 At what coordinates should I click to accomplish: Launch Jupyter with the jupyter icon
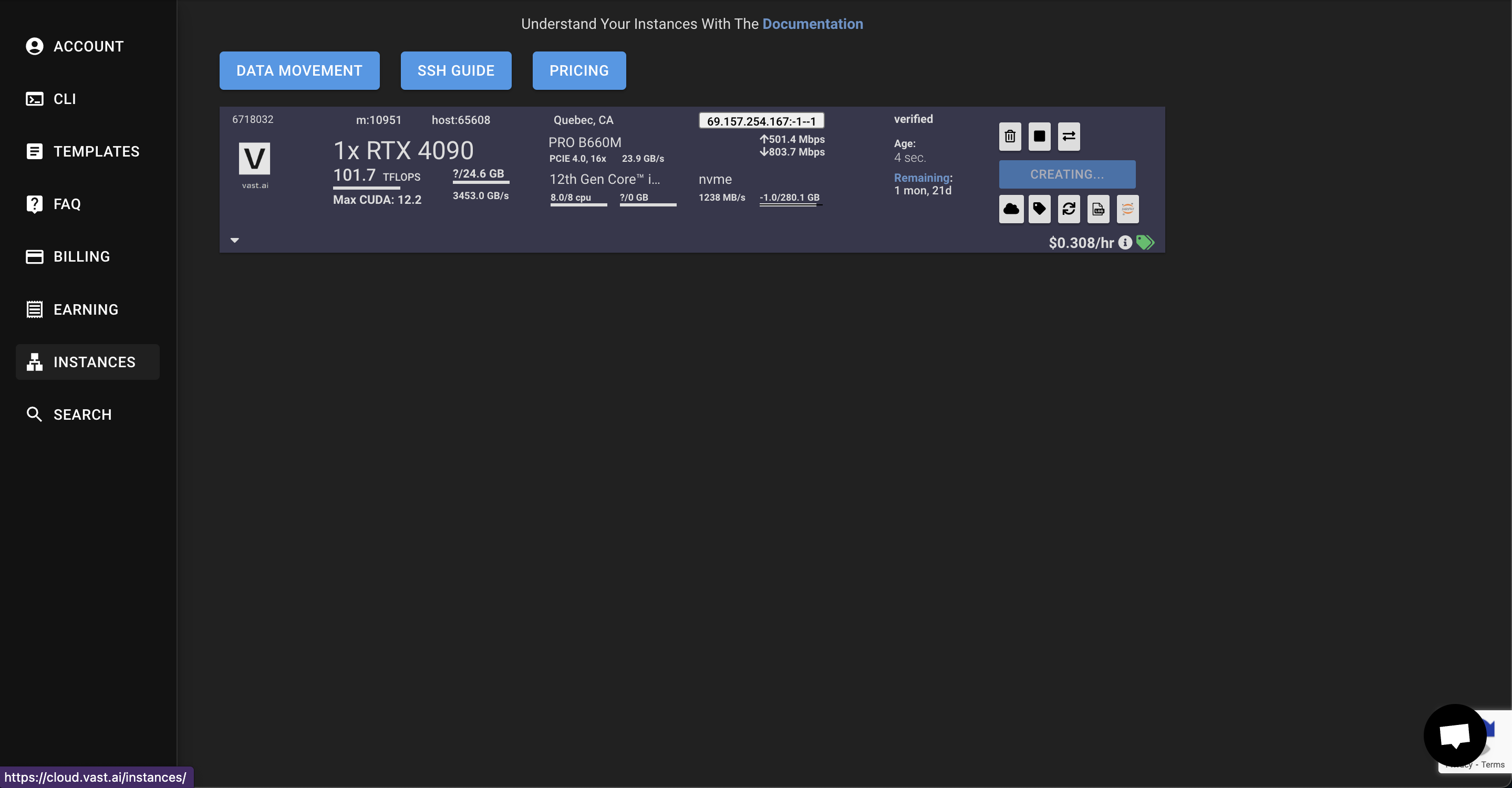pyautogui.click(x=1127, y=209)
